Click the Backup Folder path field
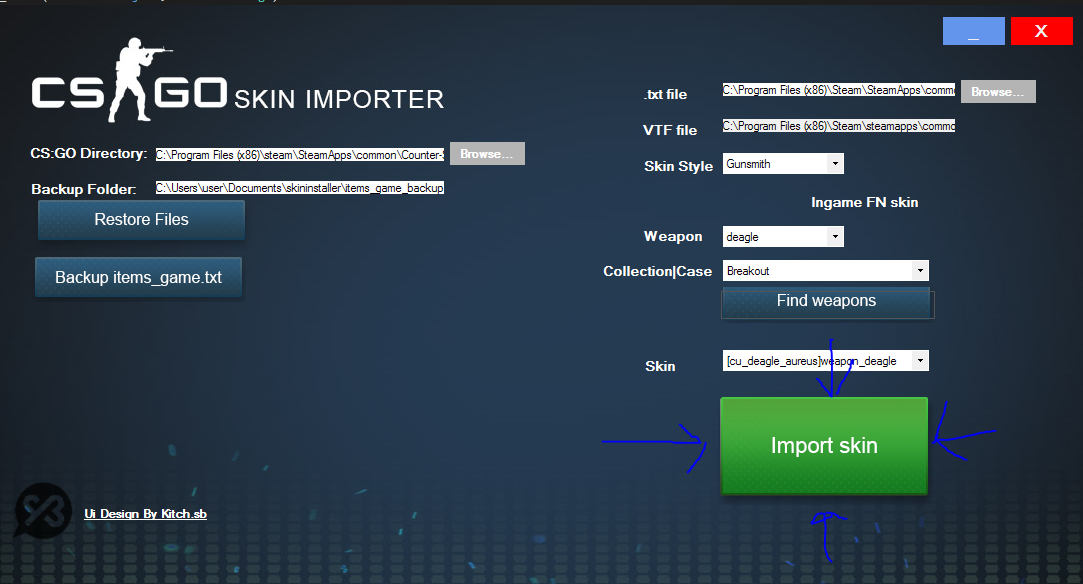 (300, 188)
